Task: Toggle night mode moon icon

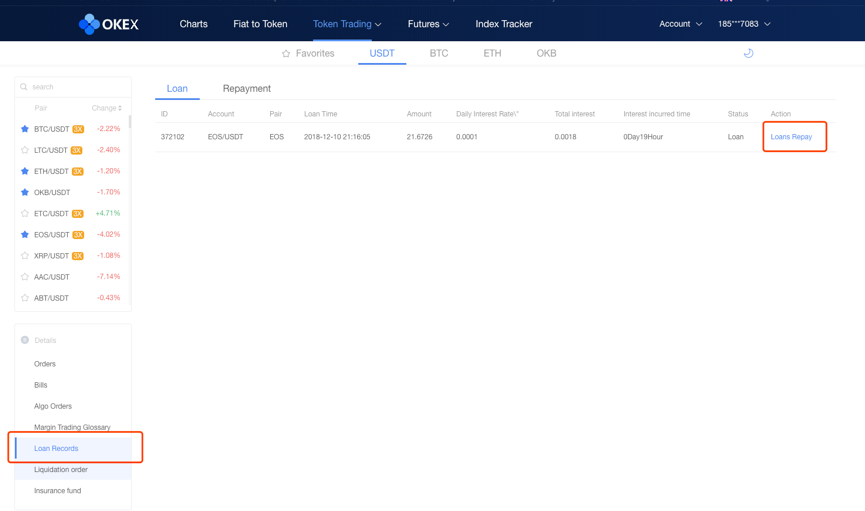Action: tap(749, 53)
